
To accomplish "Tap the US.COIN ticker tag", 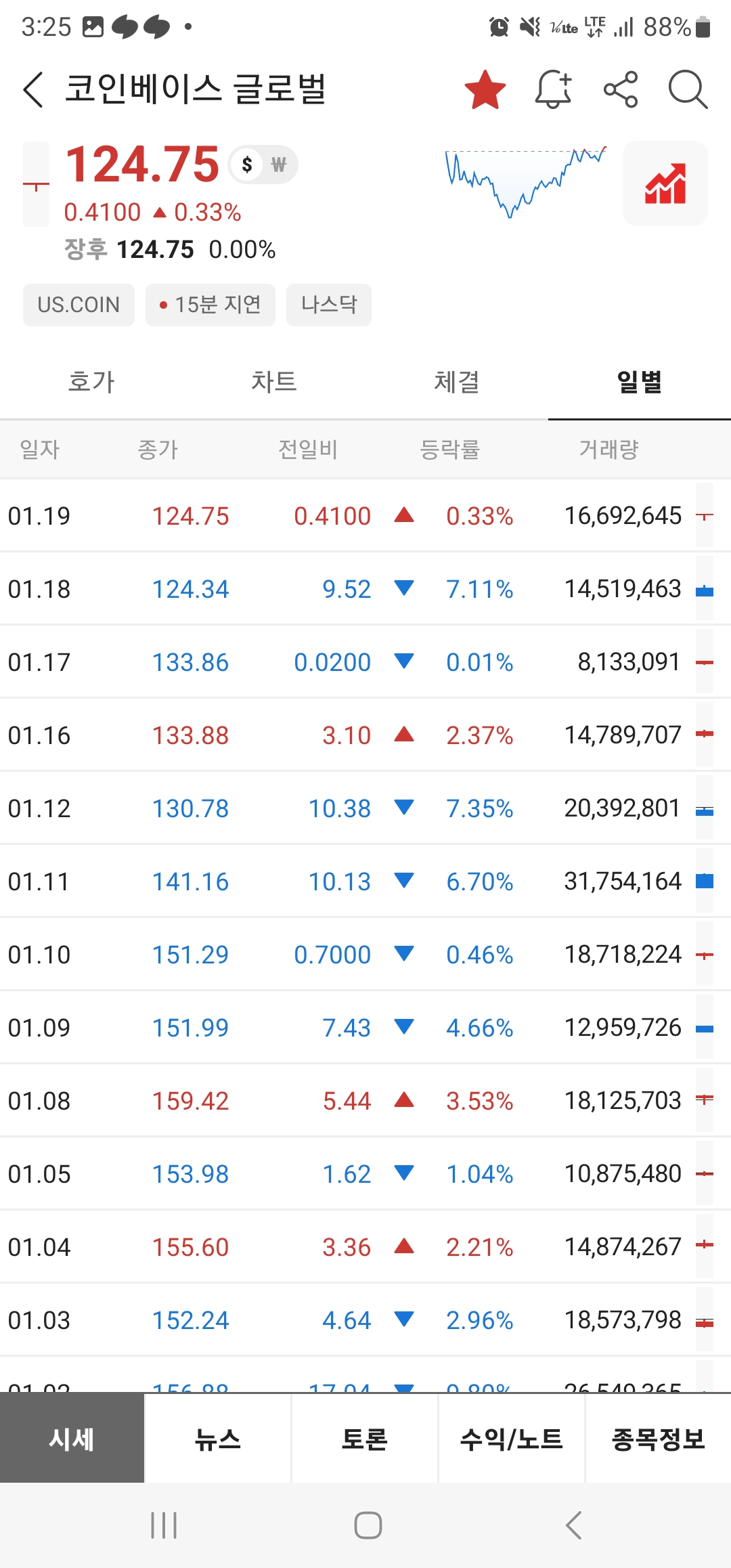I will tap(79, 305).
